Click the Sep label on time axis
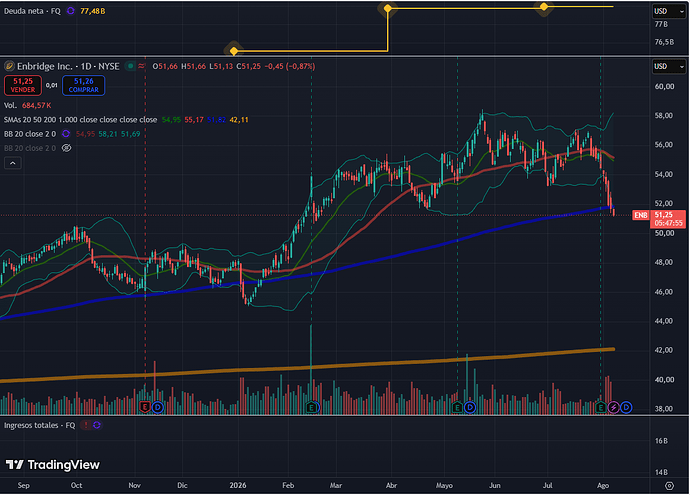The width and height of the screenshot is (690, 495). [x=23, y=485]
